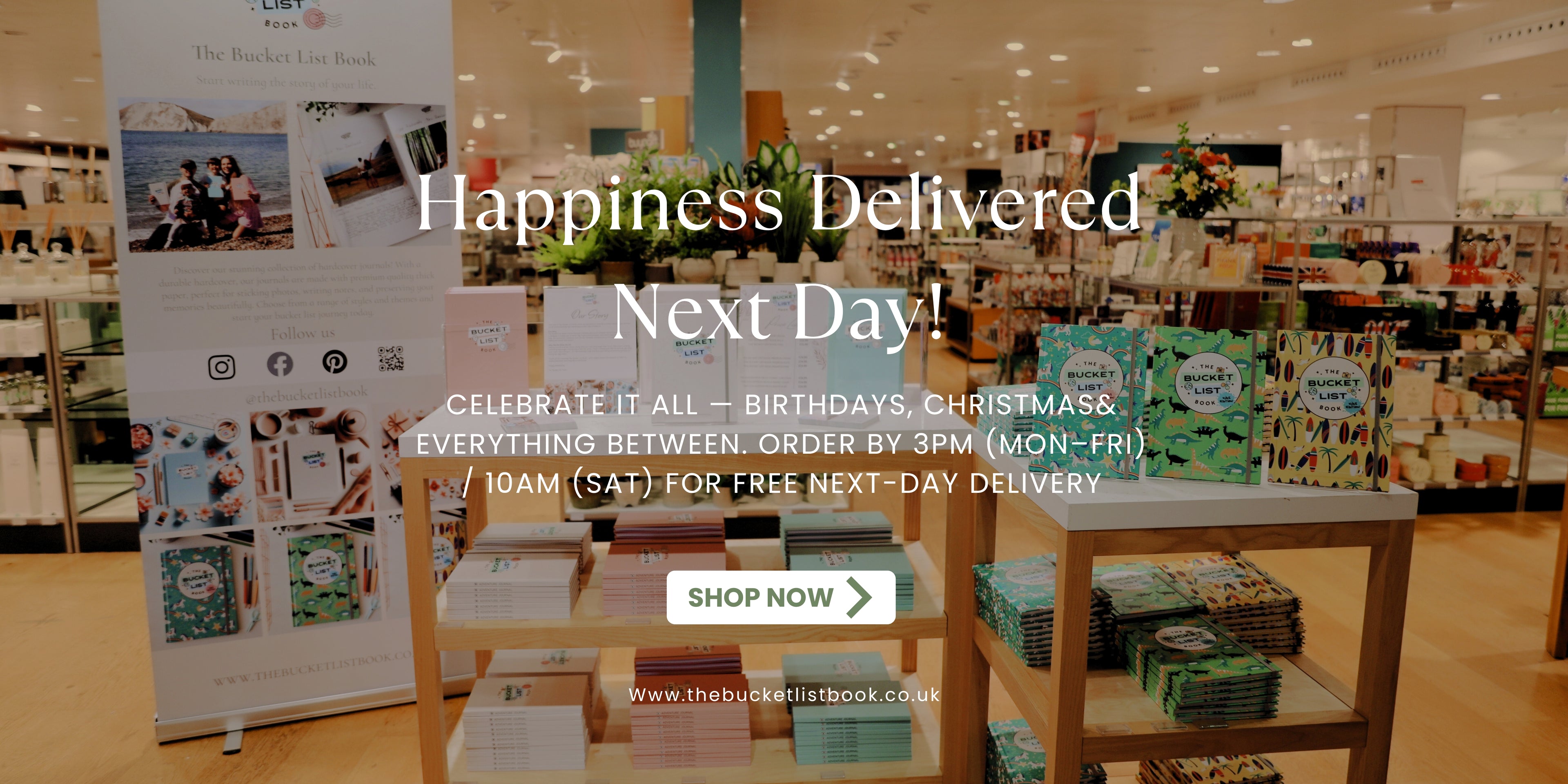
Task: Click the Instagram icon on the banner
Action: pos(222,366)
